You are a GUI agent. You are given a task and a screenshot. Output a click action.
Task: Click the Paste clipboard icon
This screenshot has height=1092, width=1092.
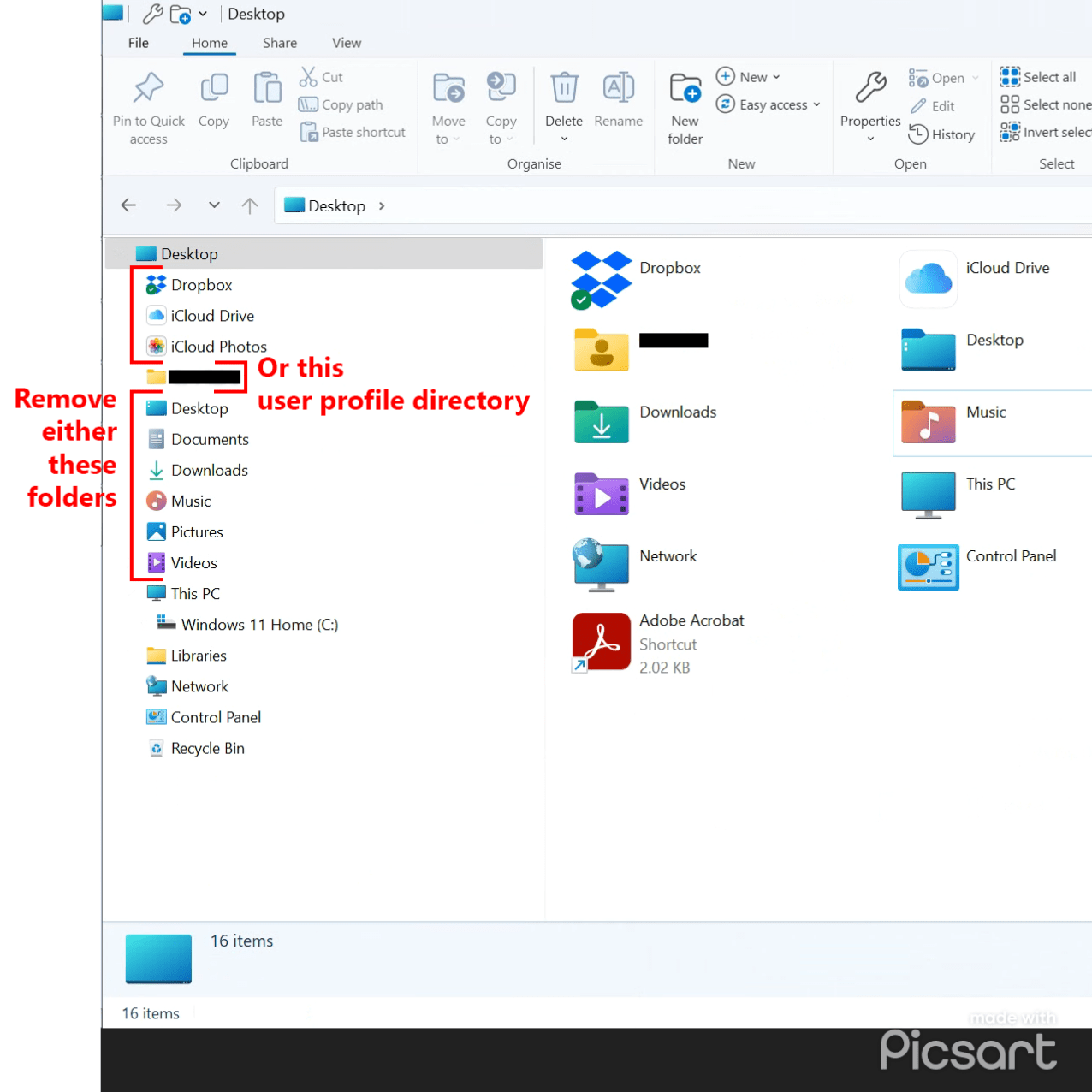tap(267, 87)
